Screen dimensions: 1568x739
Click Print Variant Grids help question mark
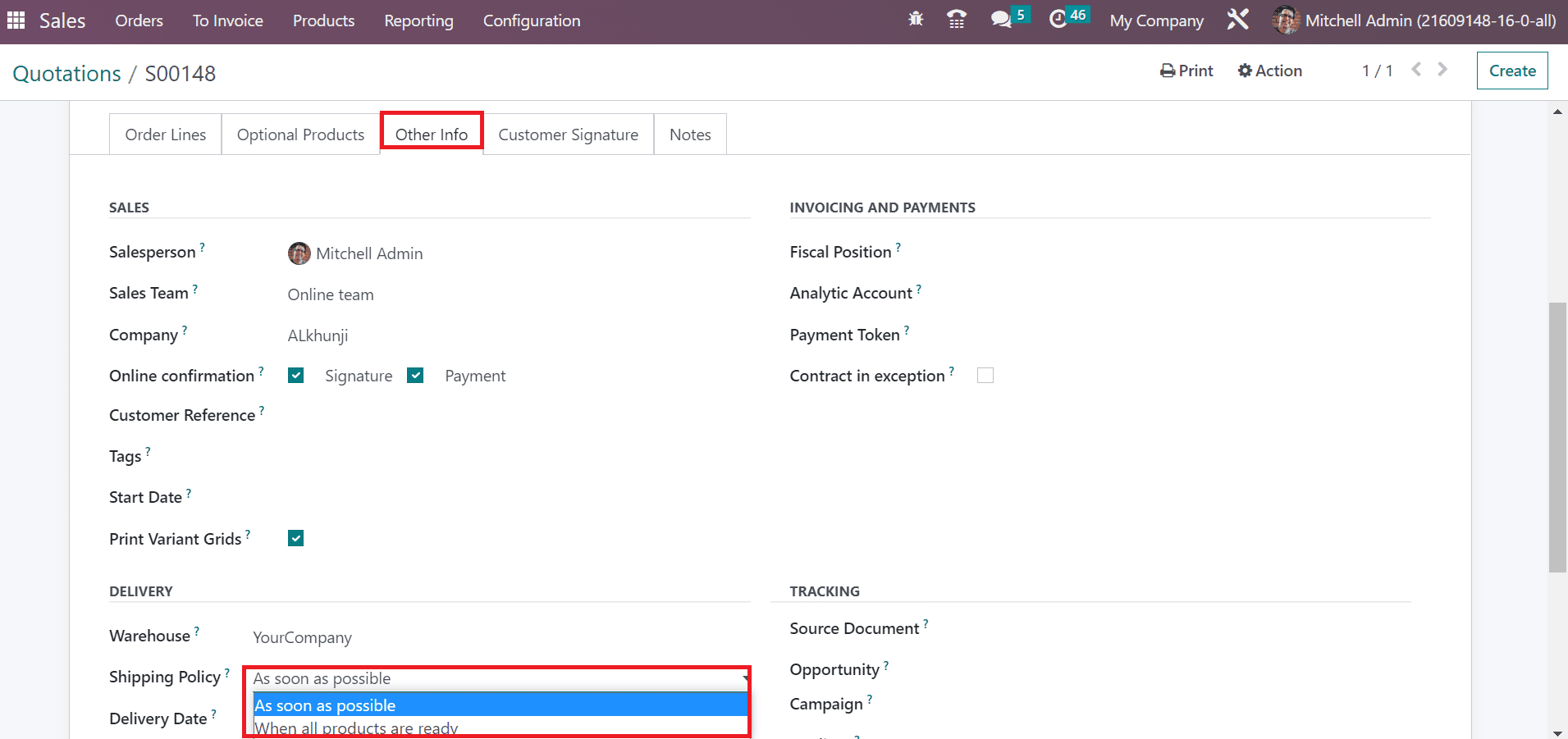(248, 534)
